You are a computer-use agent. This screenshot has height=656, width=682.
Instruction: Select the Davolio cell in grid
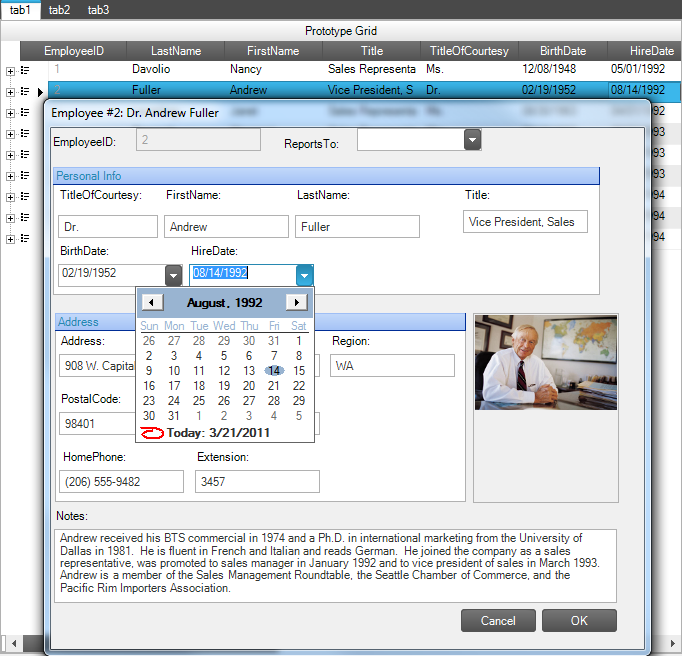coord(176,69)
